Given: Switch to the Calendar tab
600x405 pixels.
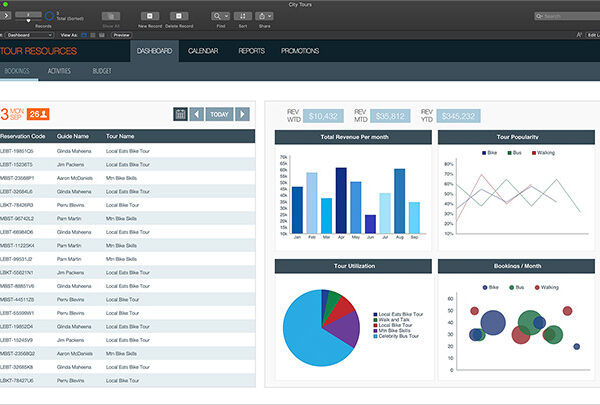Looking at the screenshot, I should pyautogui.click(x=203, y=50).
